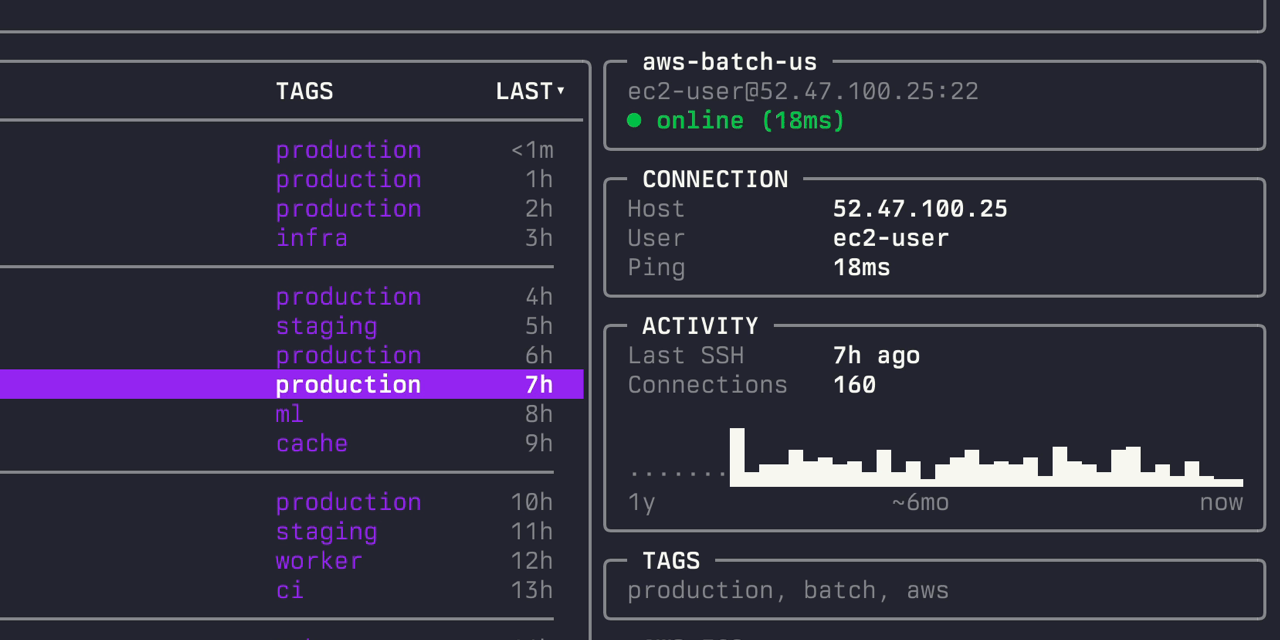Select the infra row with 3h

pyautogui.click(x=312, y=238)
